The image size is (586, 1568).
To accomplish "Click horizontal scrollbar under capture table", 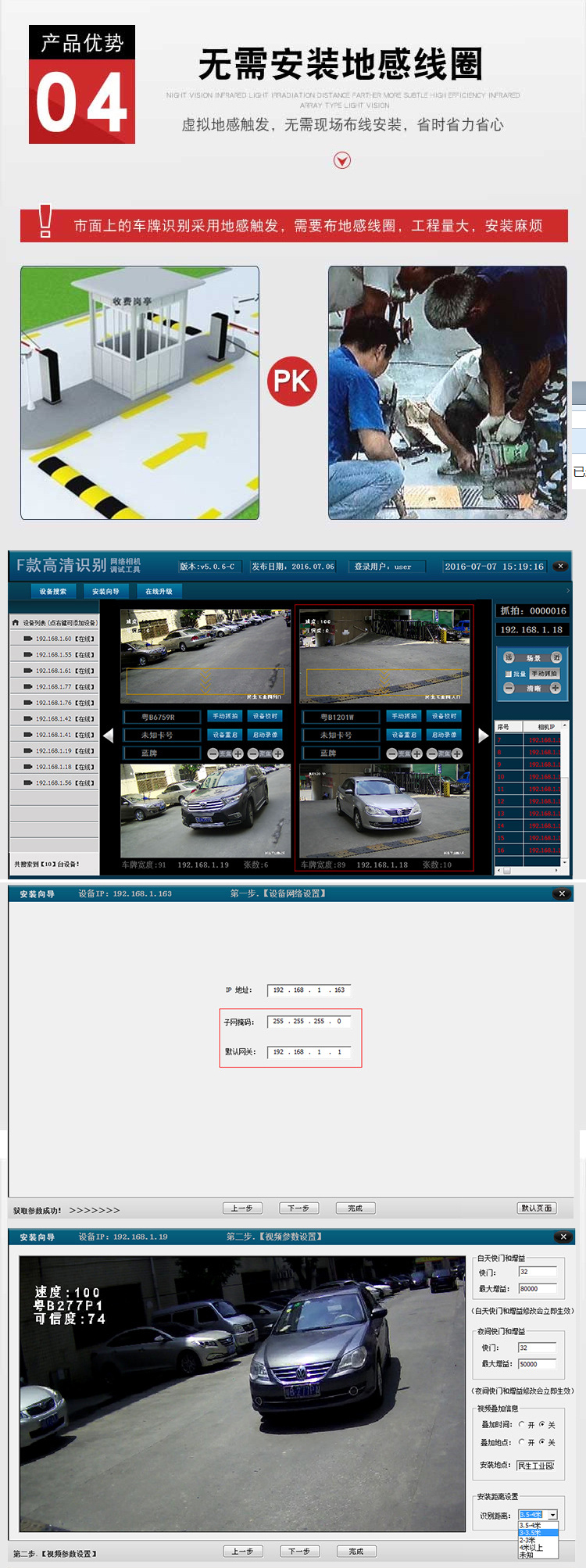I will (527, 870).
